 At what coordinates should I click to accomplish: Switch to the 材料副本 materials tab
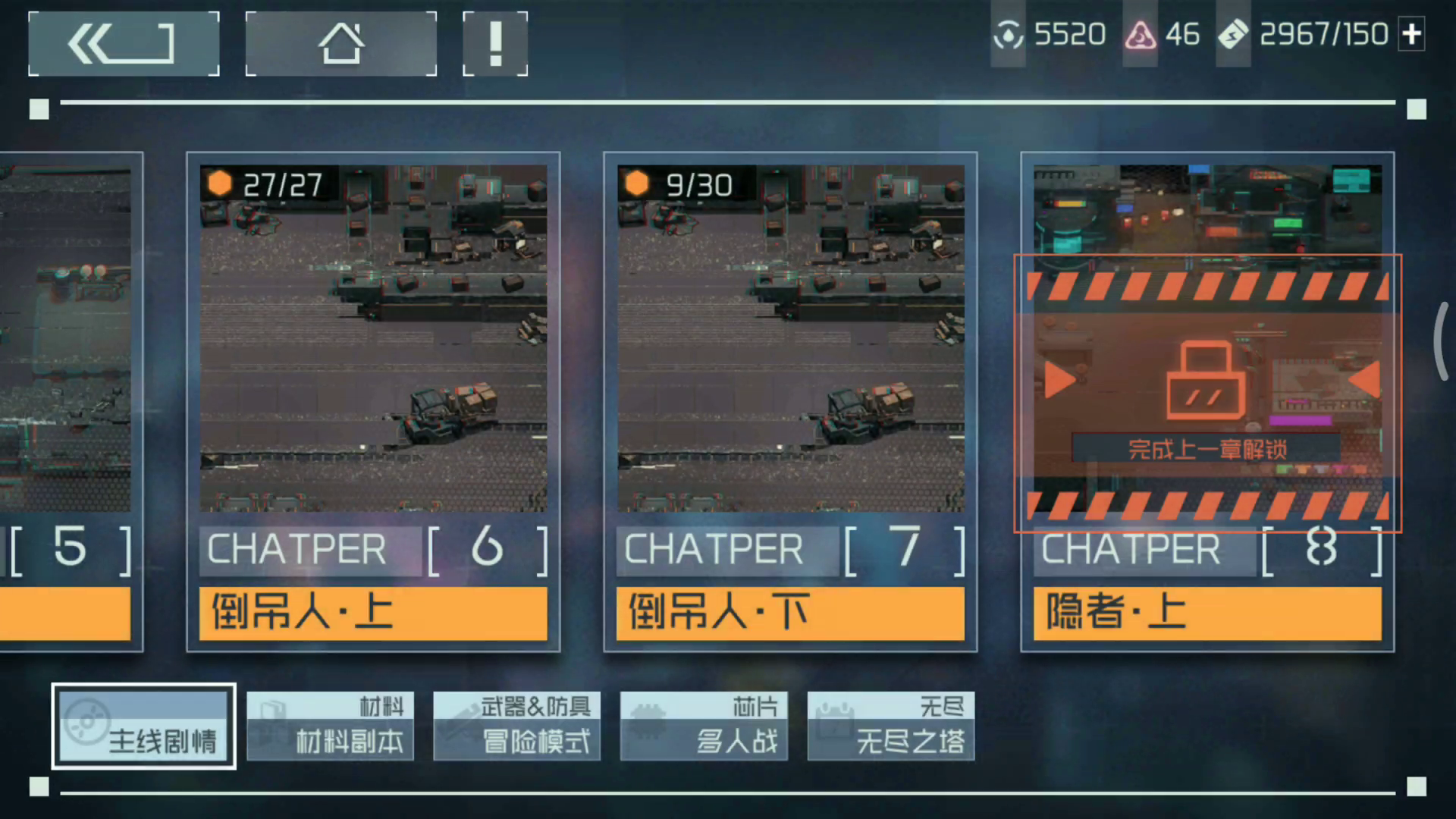point(331,726)
